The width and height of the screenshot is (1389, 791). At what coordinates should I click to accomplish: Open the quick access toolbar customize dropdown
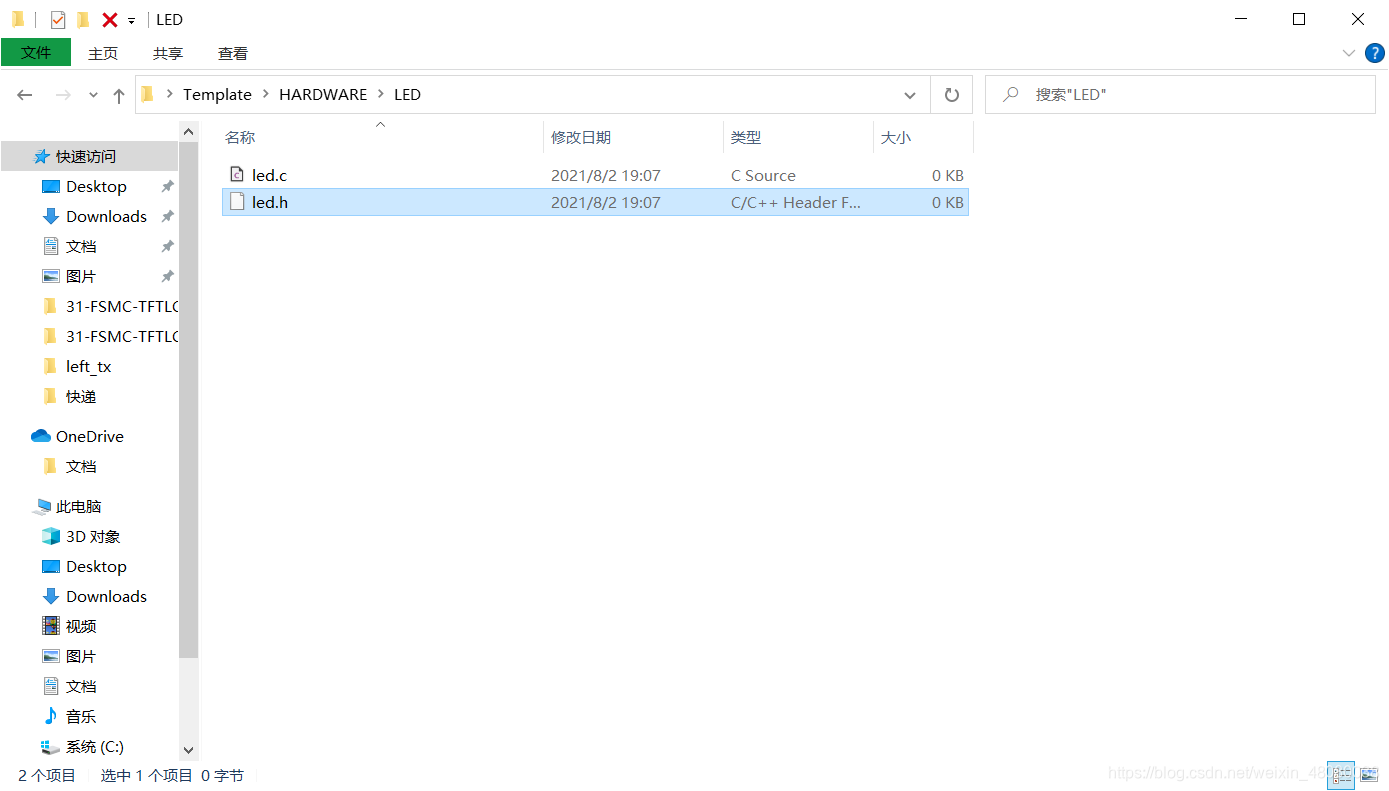pos(131,20)
